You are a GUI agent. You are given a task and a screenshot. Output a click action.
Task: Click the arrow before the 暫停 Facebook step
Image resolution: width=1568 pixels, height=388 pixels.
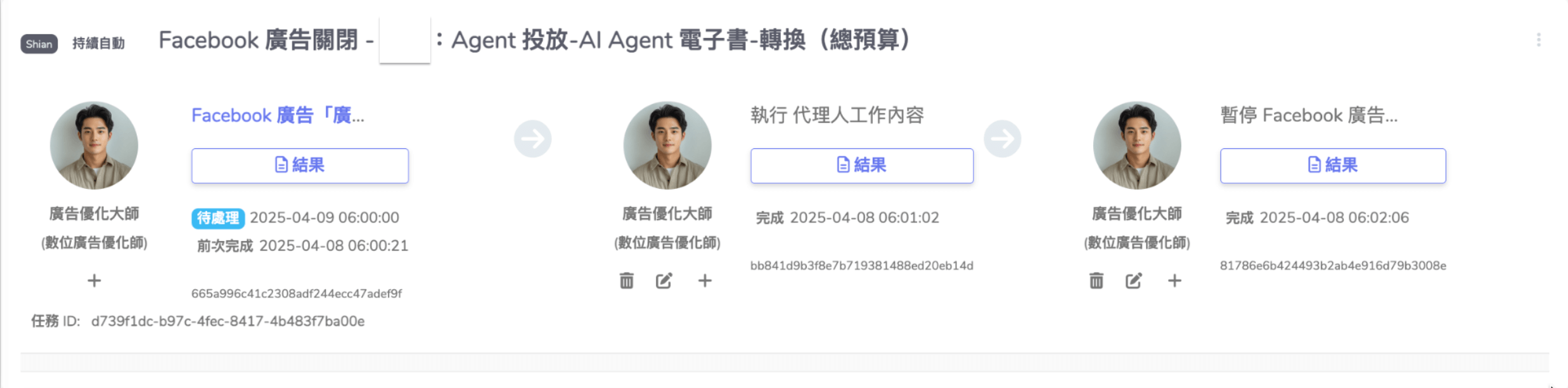(1002, 139)
